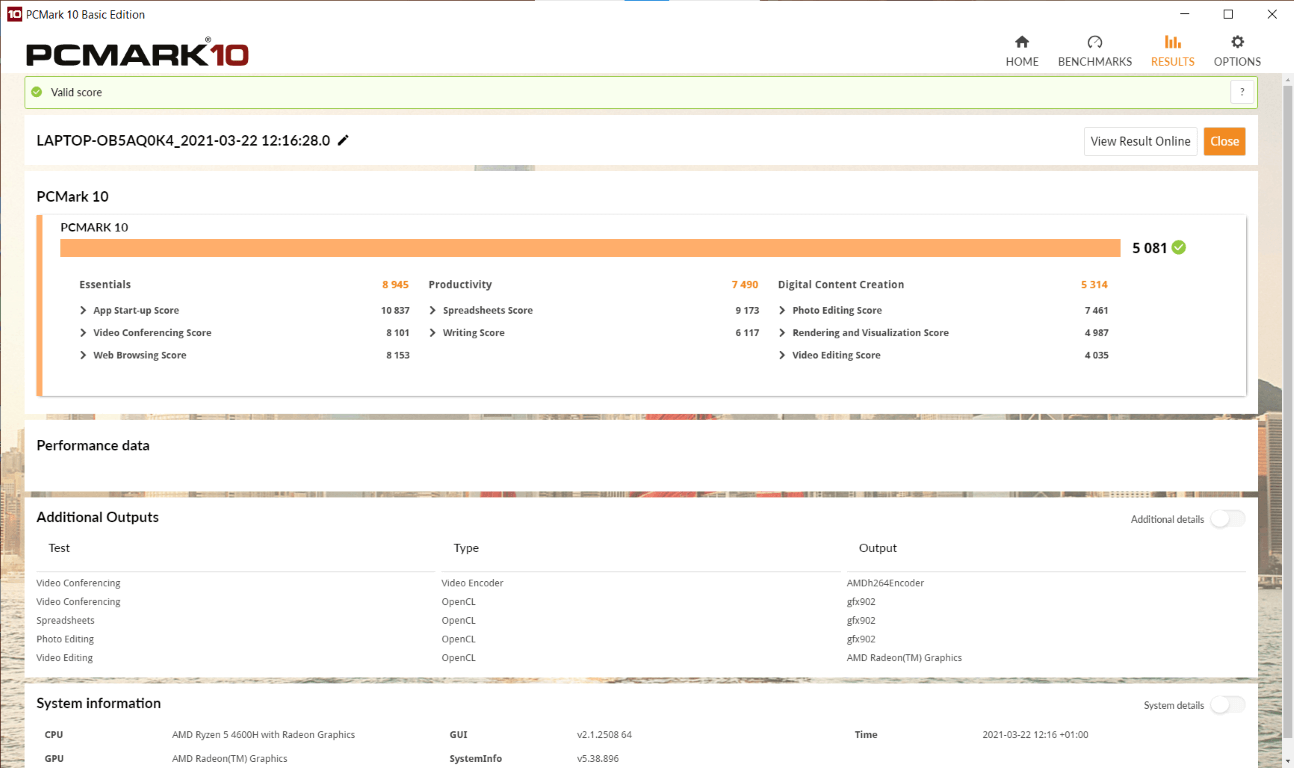Click the question mark help icon
This screenshot has width=1294, height=768.
click(1241, 92)
